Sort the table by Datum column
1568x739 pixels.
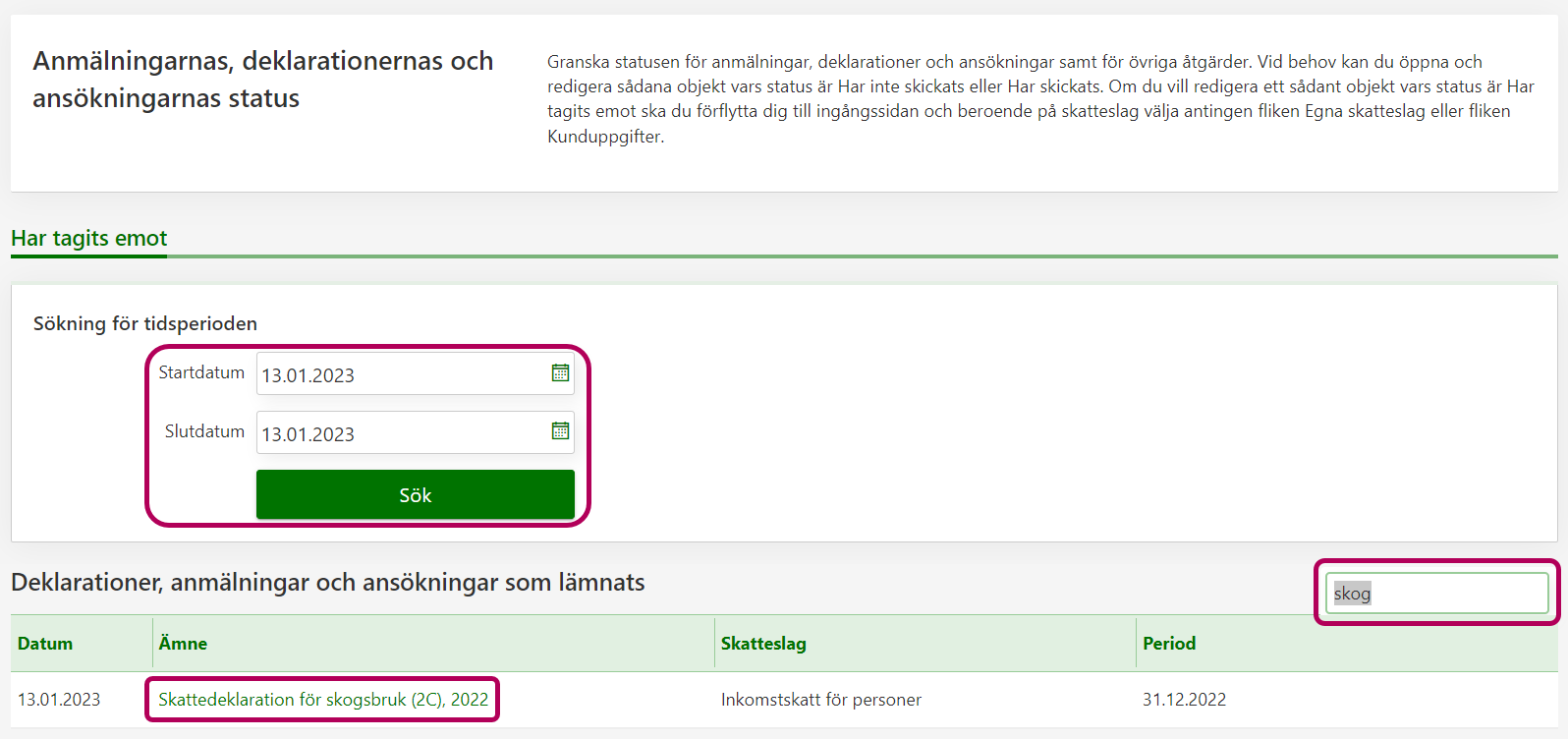45,644
